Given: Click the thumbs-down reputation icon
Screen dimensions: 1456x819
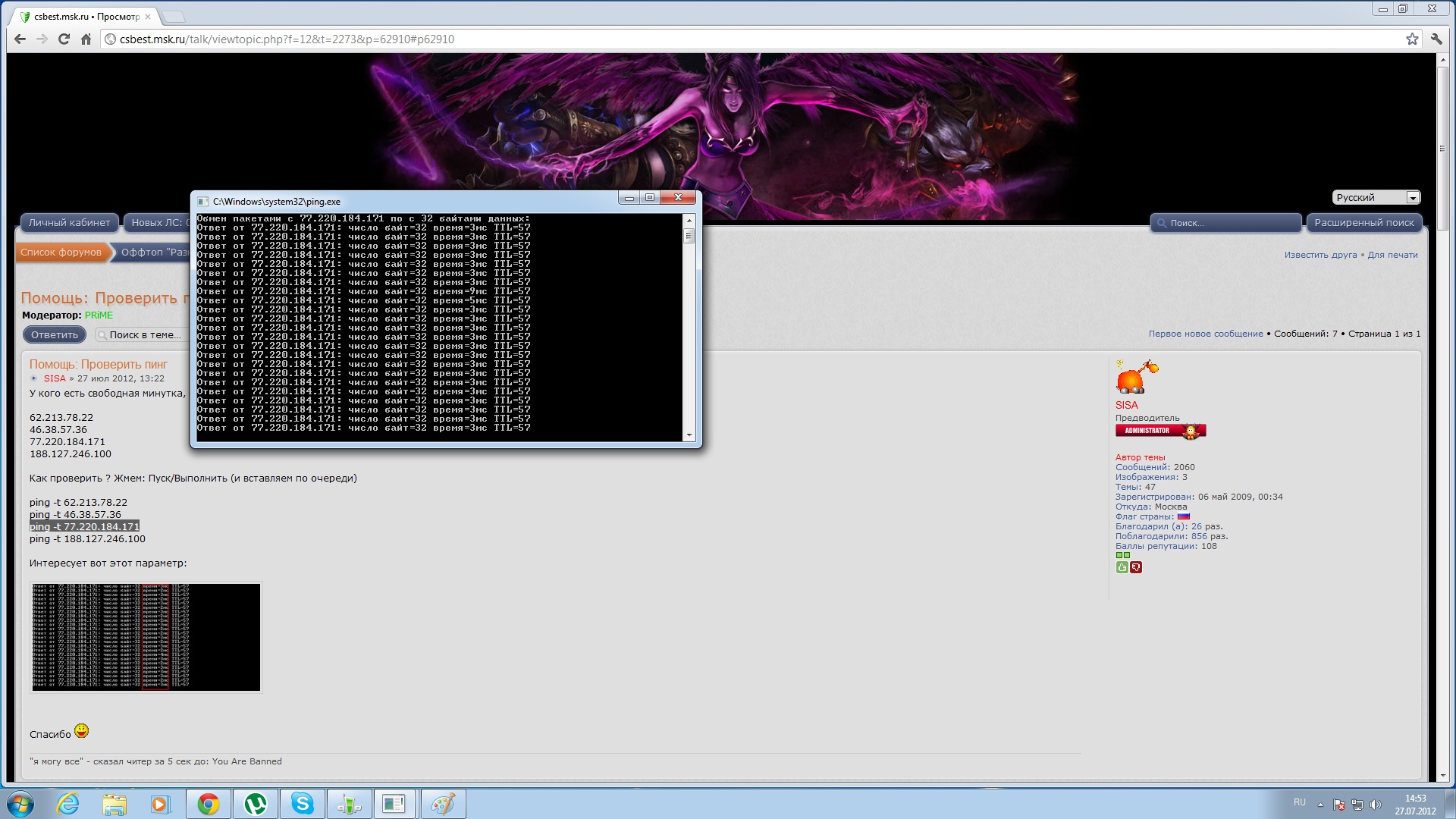Looking at the screenshot, I should (x=1135, y=567).
